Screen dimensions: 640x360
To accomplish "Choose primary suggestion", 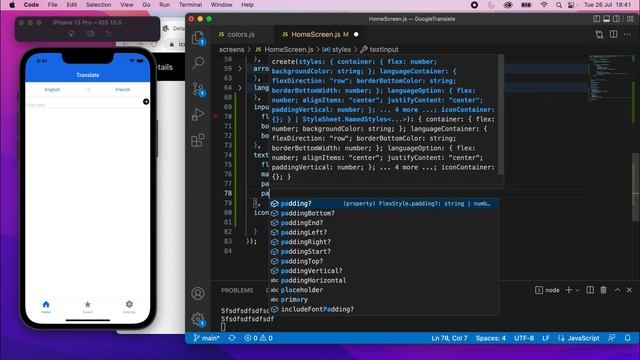I will pyautogui.click(x=384, y=299).
